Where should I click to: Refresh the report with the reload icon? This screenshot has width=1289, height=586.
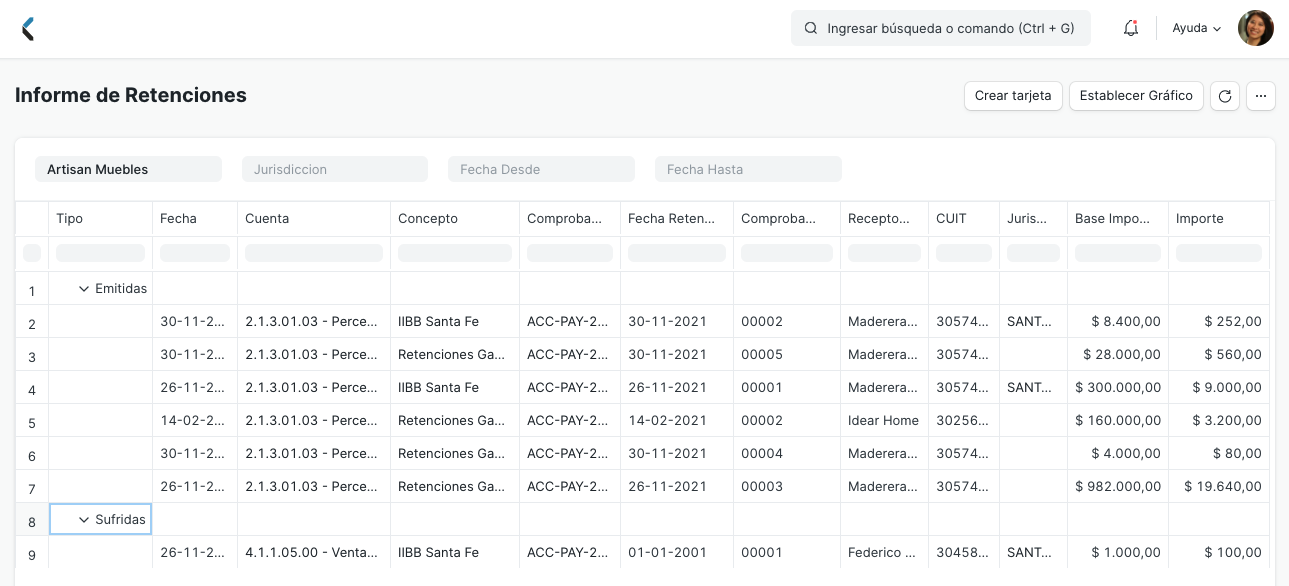pos(1224,96)
